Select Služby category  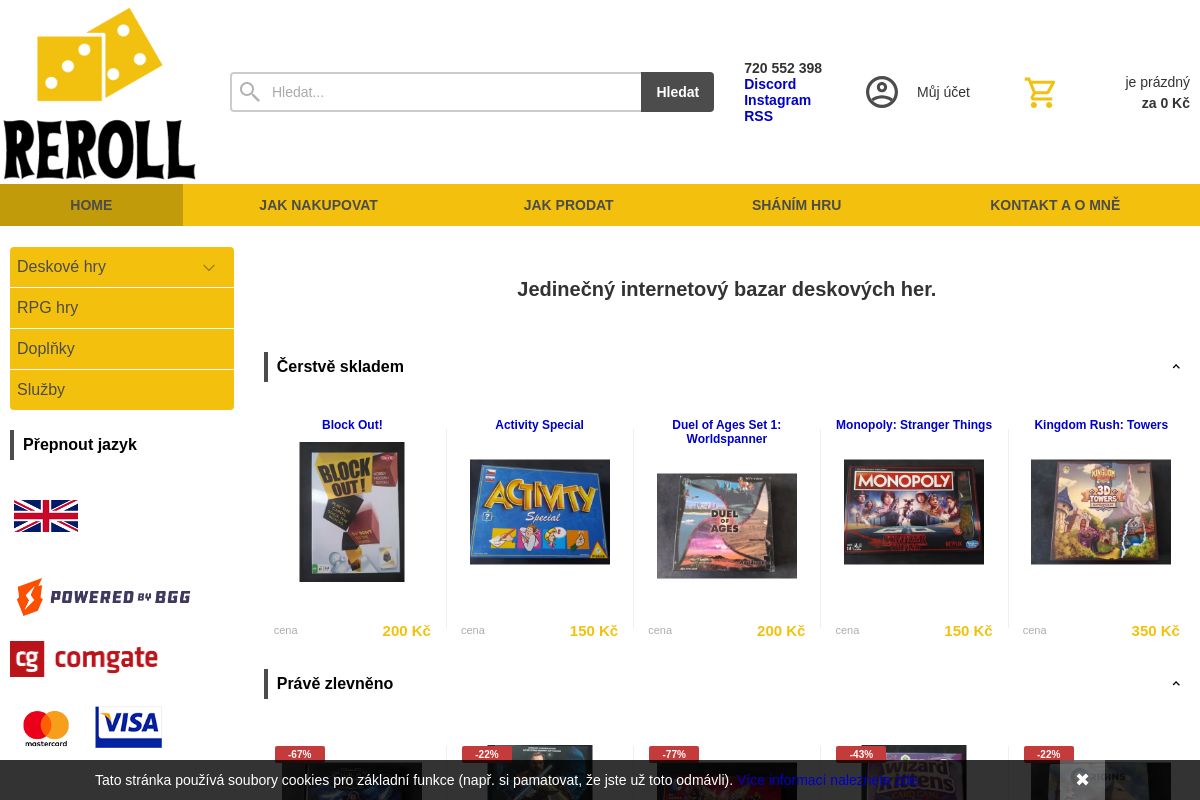pyautogui.click(x=122, y=390)
